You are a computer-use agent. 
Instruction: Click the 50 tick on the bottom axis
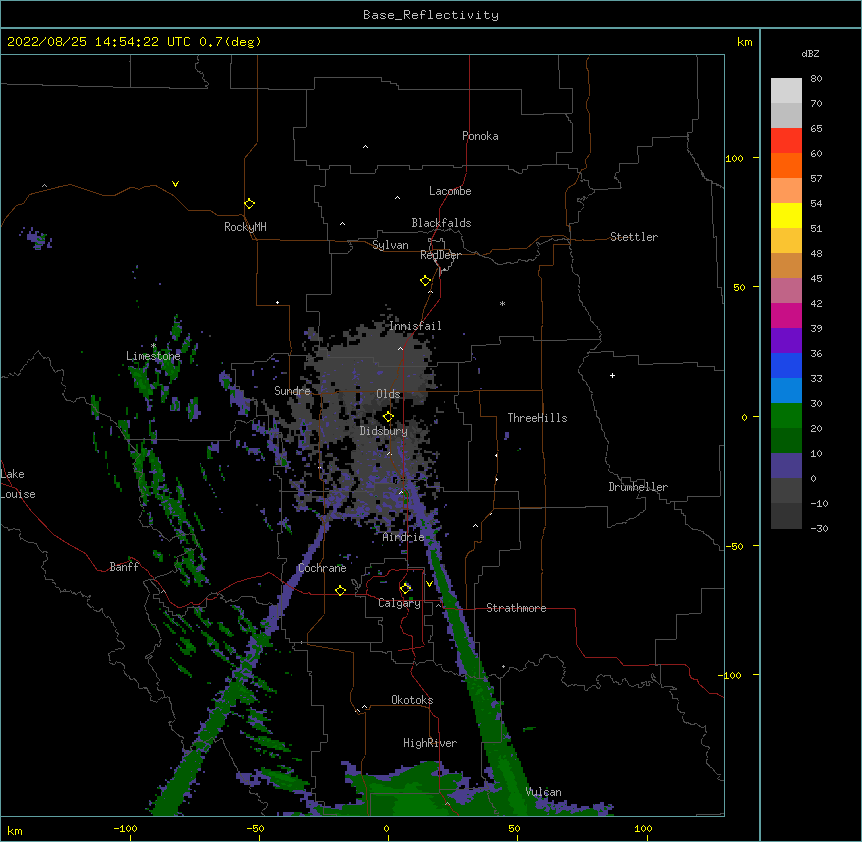tap(514, 829)
